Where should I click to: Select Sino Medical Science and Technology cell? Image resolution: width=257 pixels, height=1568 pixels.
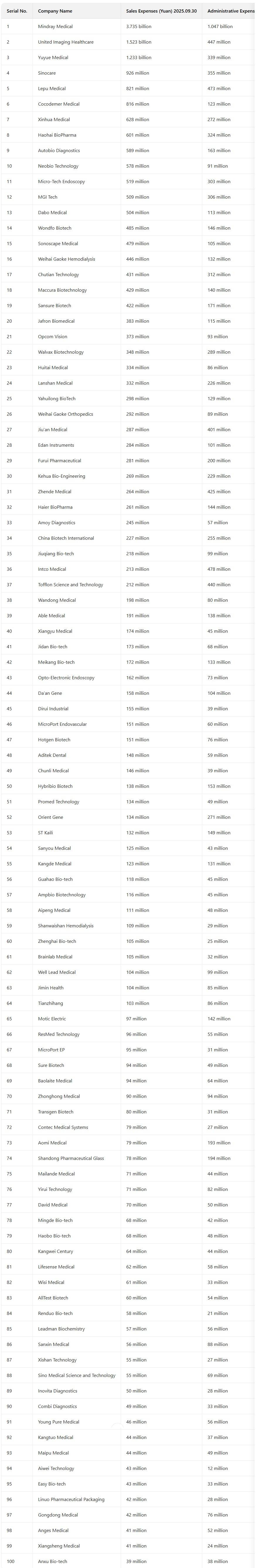pyautogui.click(x=76, y=1375)
